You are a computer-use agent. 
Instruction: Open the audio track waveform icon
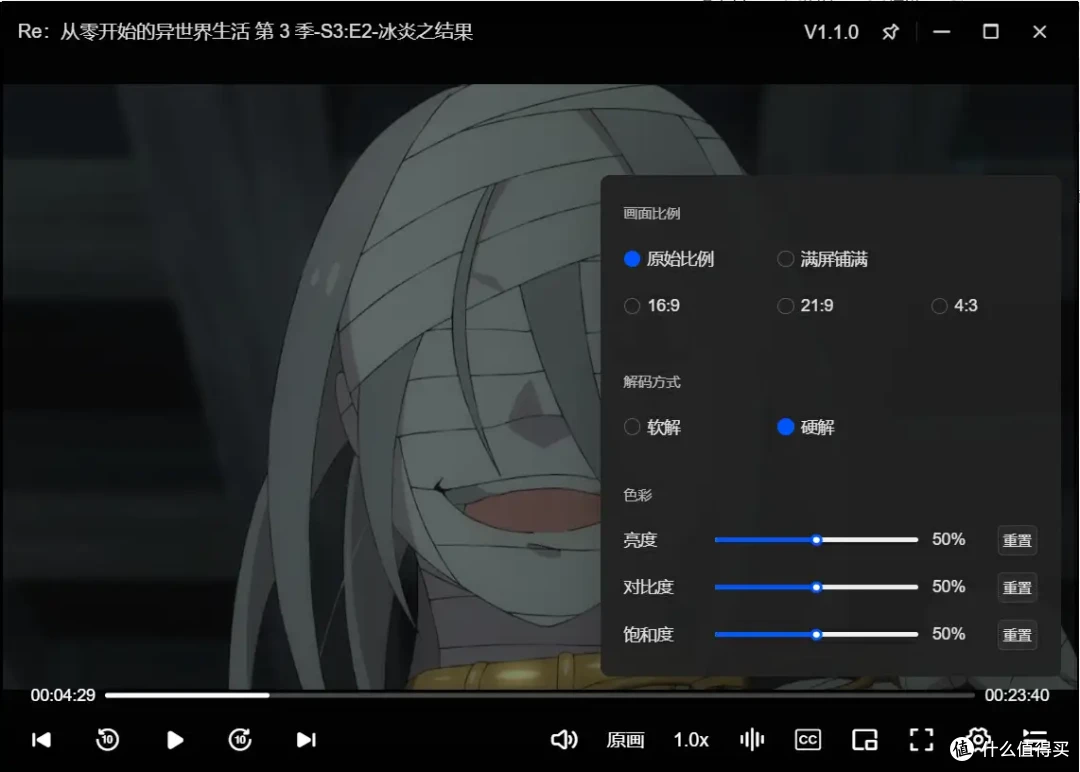tap(752, 740)
